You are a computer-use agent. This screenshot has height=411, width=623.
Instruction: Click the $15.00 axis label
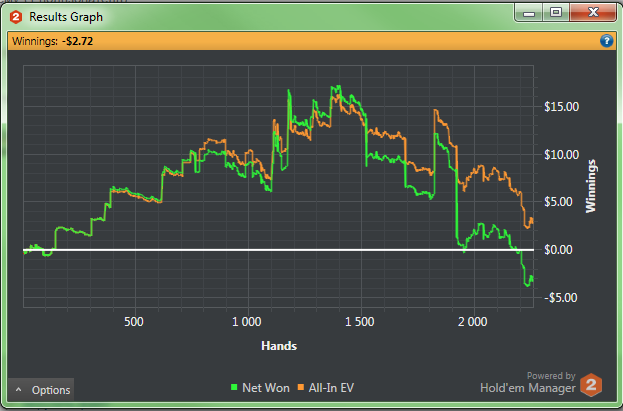coord(561,107)
